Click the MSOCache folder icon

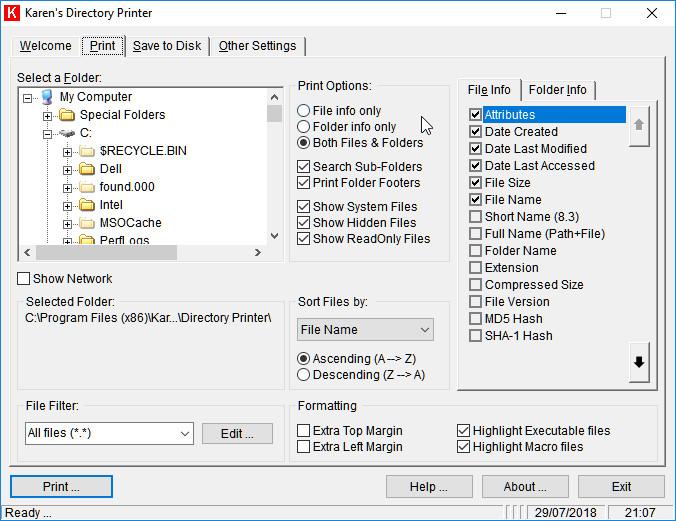87,223
